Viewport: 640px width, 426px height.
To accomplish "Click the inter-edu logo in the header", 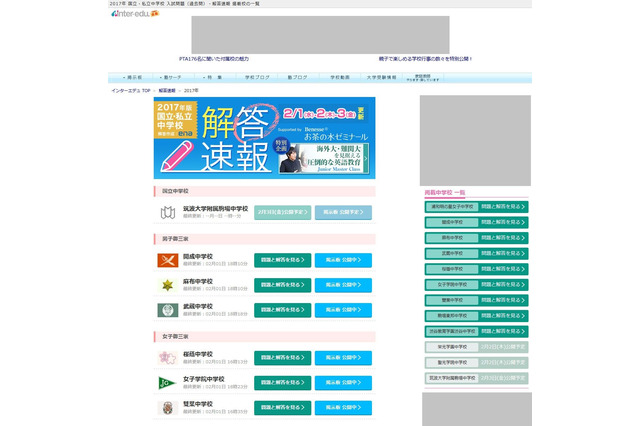I will pos(135,13).
